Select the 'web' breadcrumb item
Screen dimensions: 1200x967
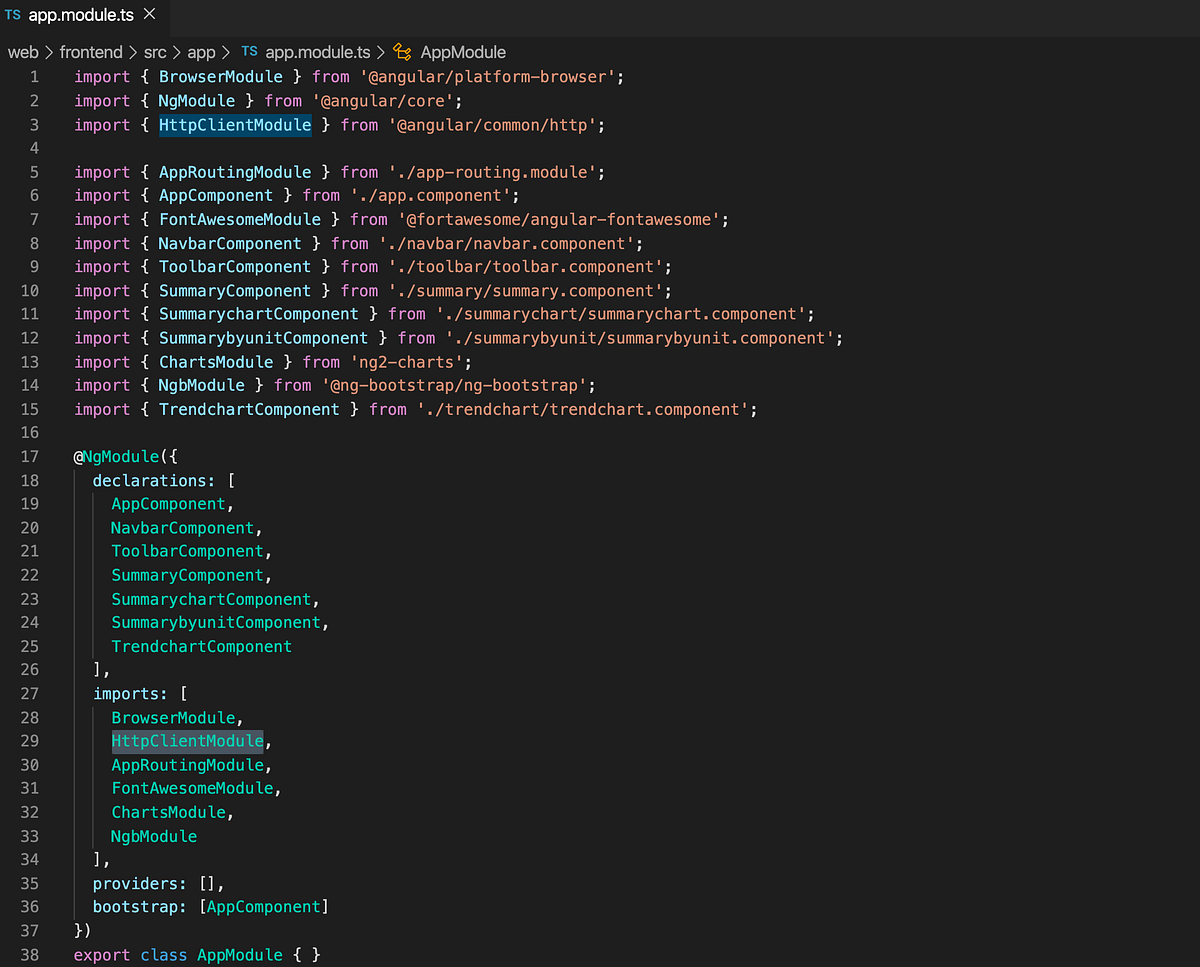click(x=23, y=51)
